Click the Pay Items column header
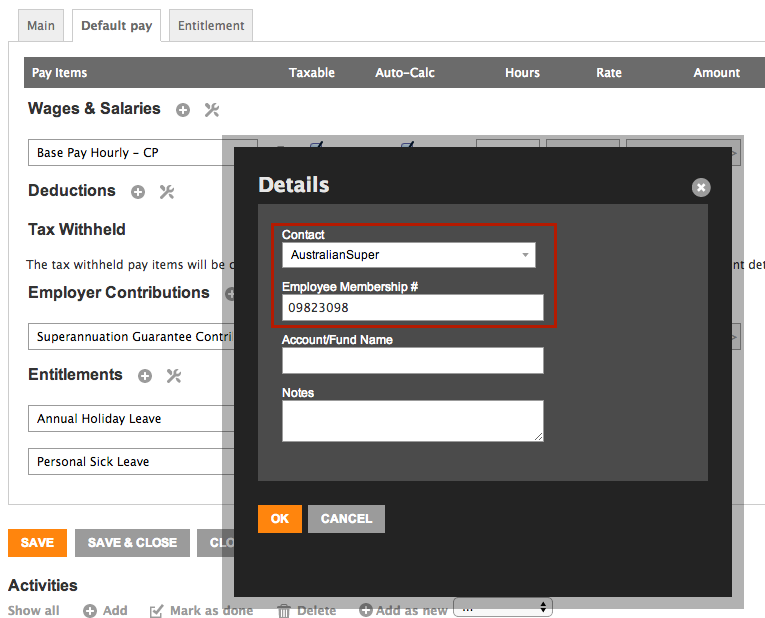This screenshot has height=618, width=765. coord(60,73)
